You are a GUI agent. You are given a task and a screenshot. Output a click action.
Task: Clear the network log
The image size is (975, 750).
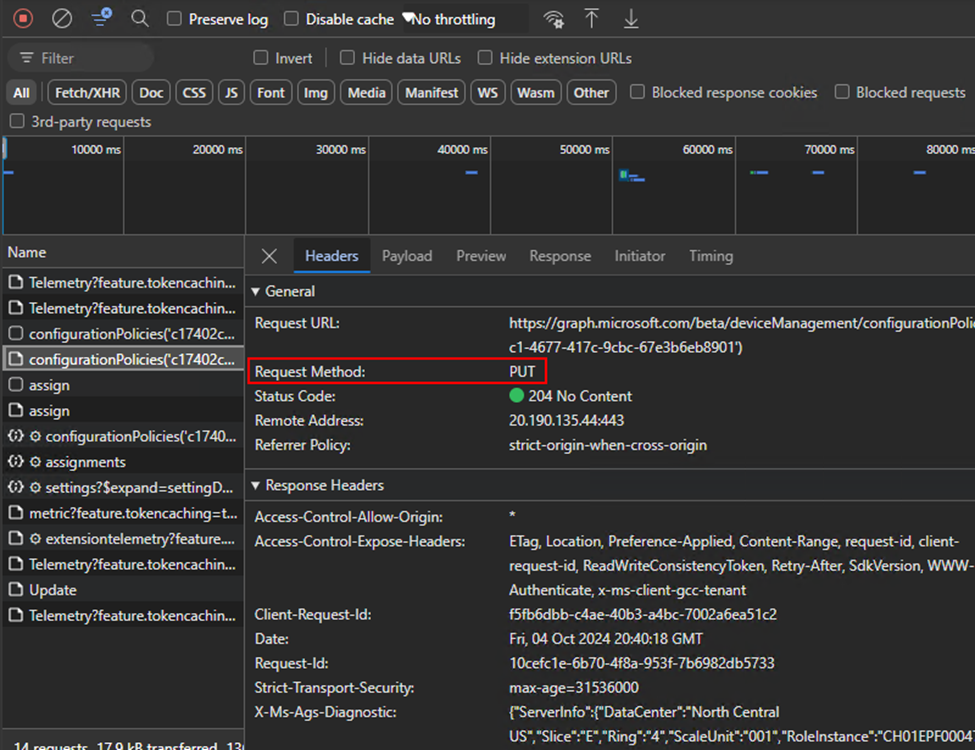point(62,18)
